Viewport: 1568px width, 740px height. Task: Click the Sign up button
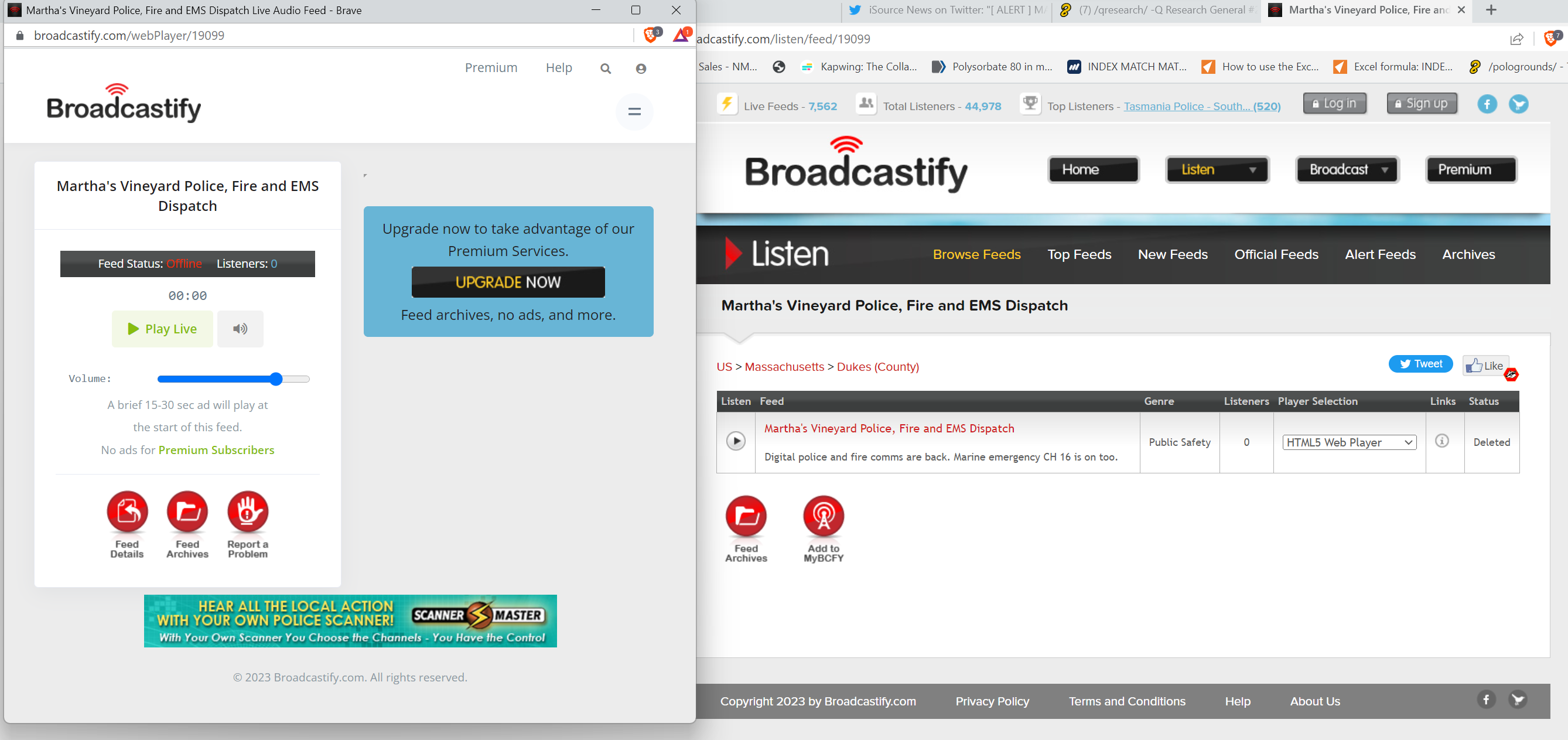click(x=1422, y=104)
